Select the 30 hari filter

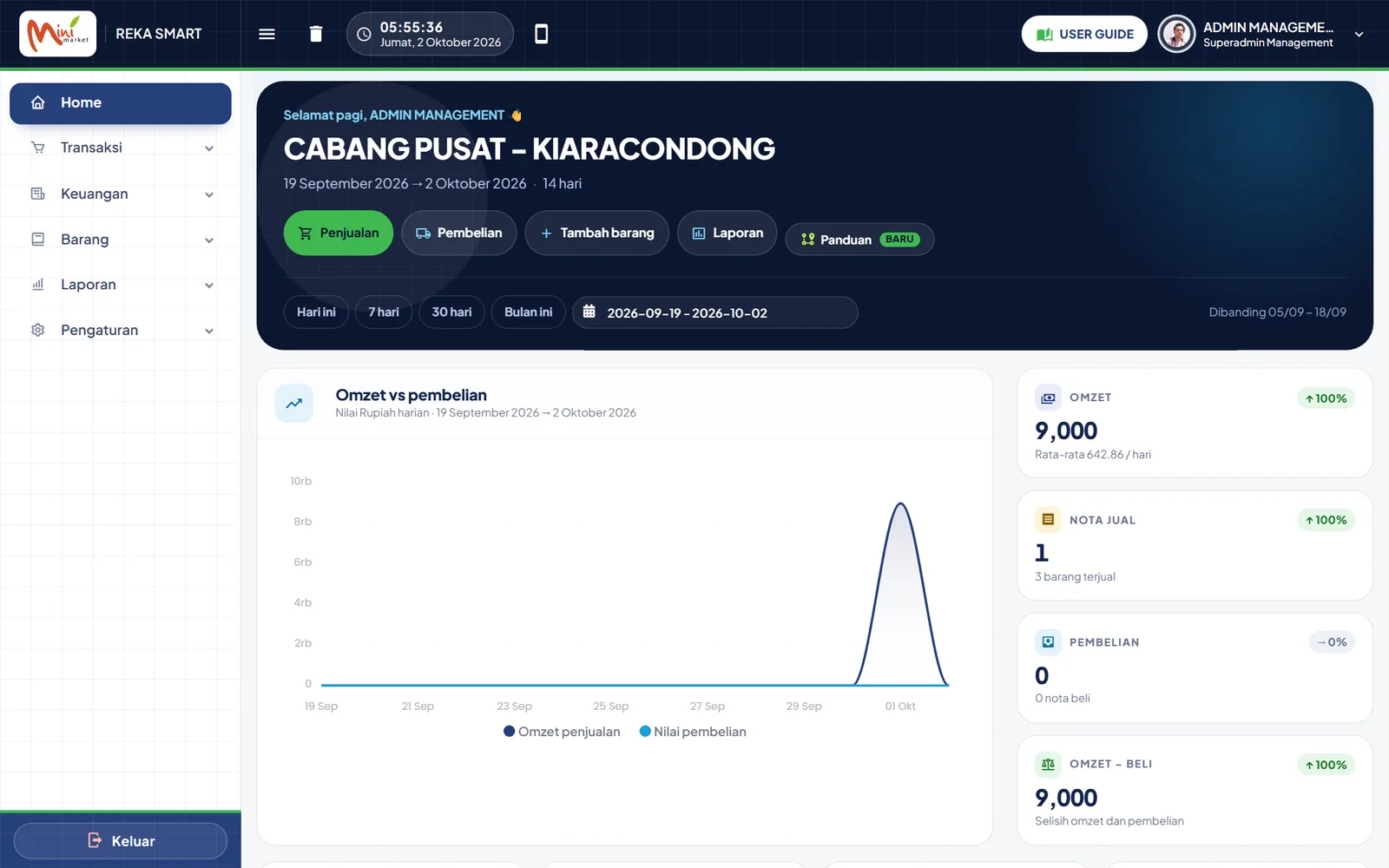coord(451,312)
